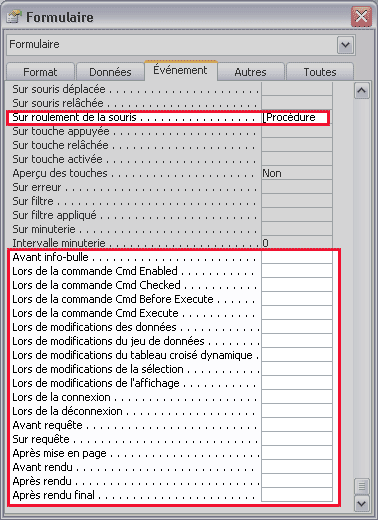This screenshot has width=378, height=520.
Task: Select the Événement tab
Action: point(180,70)
